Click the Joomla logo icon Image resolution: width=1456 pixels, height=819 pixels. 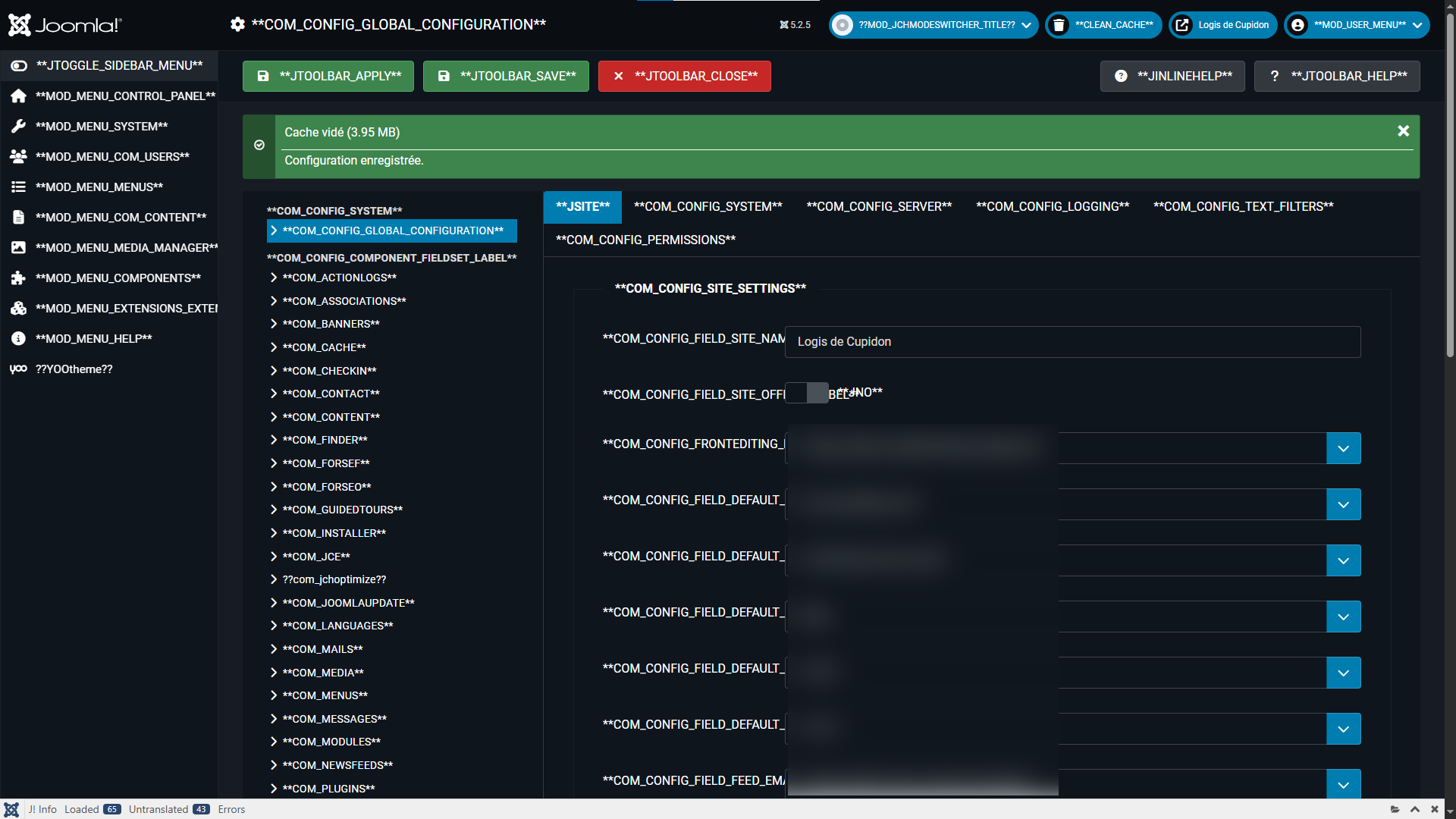(x=20, y=25)
